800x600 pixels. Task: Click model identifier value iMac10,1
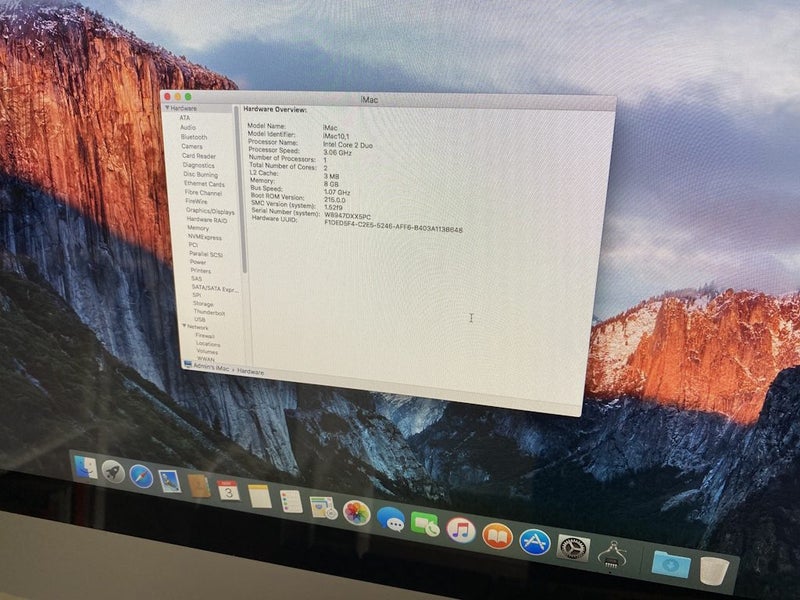click(x=336, y=136)
